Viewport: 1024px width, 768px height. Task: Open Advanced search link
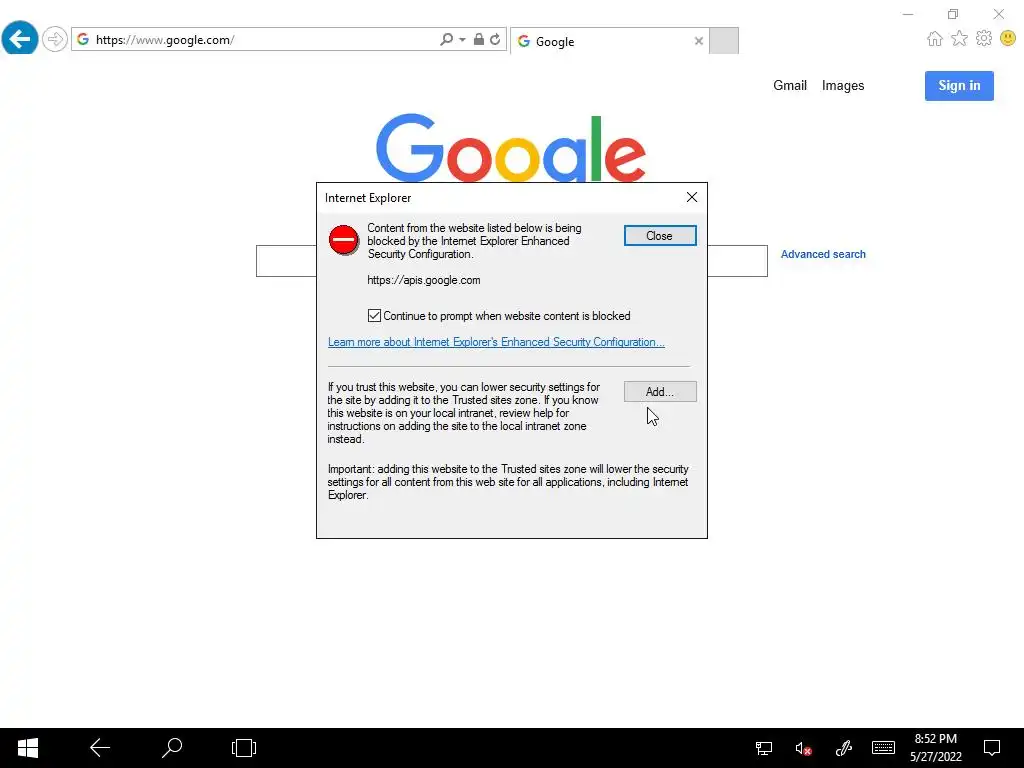coord(823,254)
